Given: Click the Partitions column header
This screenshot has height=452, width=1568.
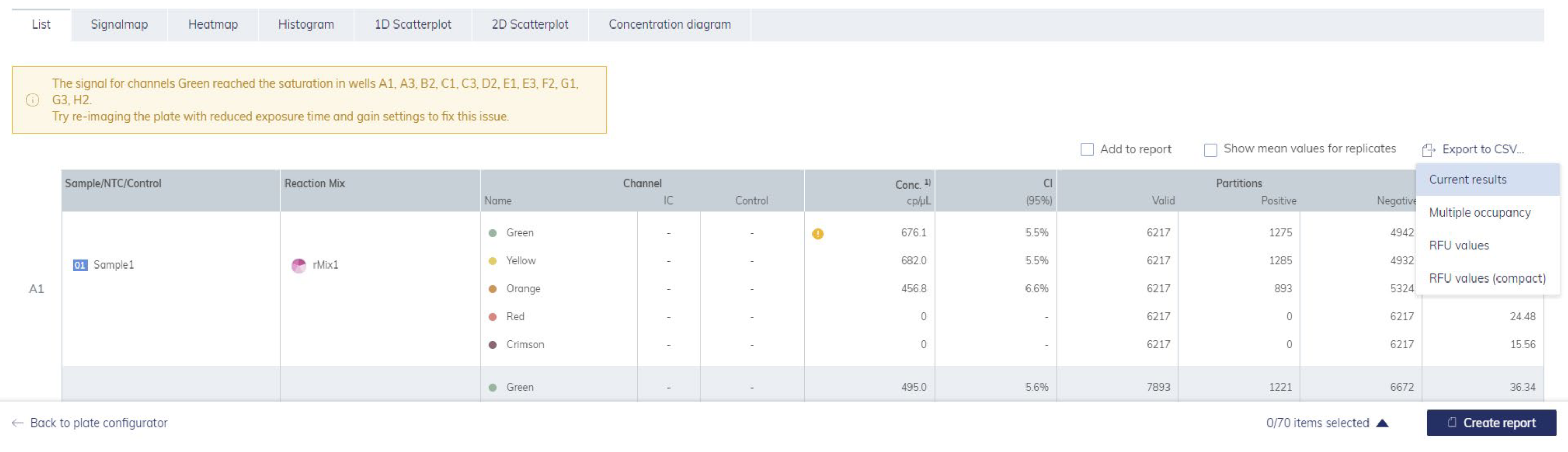Looking at the screenshot, I should coord(1238,183).
